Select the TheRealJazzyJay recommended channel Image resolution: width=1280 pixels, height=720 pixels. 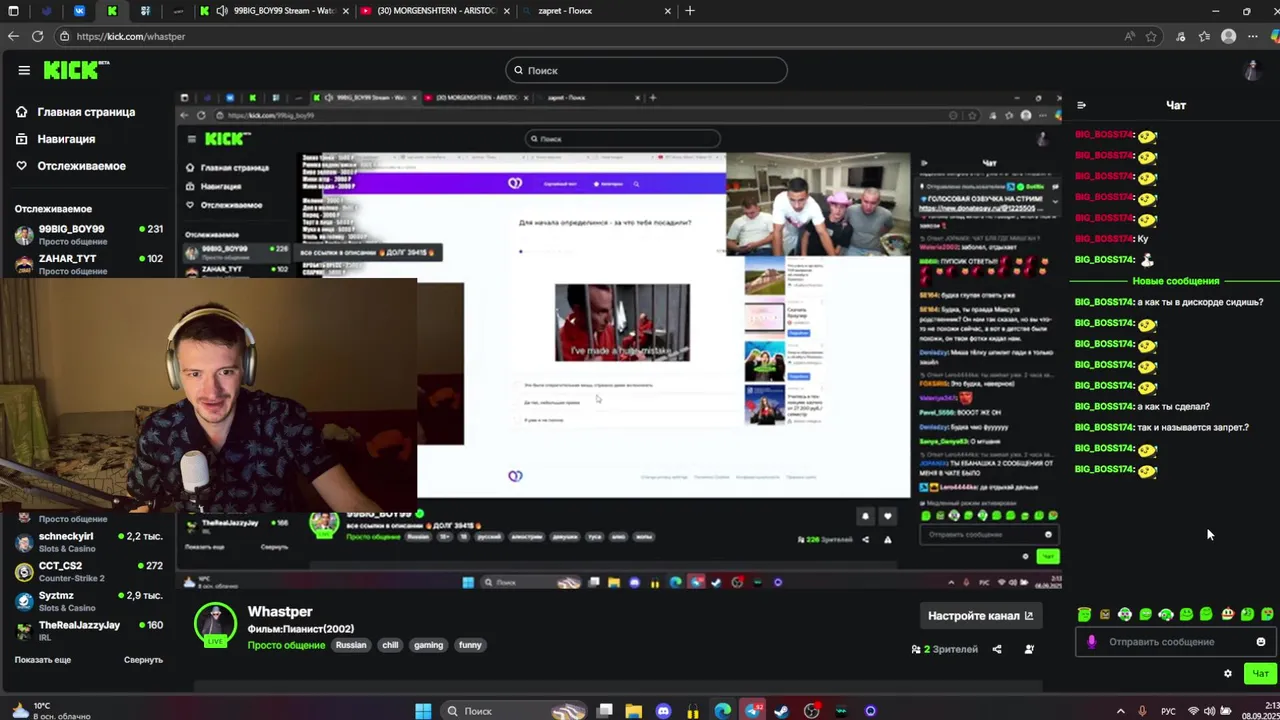[x=88, y=631]
